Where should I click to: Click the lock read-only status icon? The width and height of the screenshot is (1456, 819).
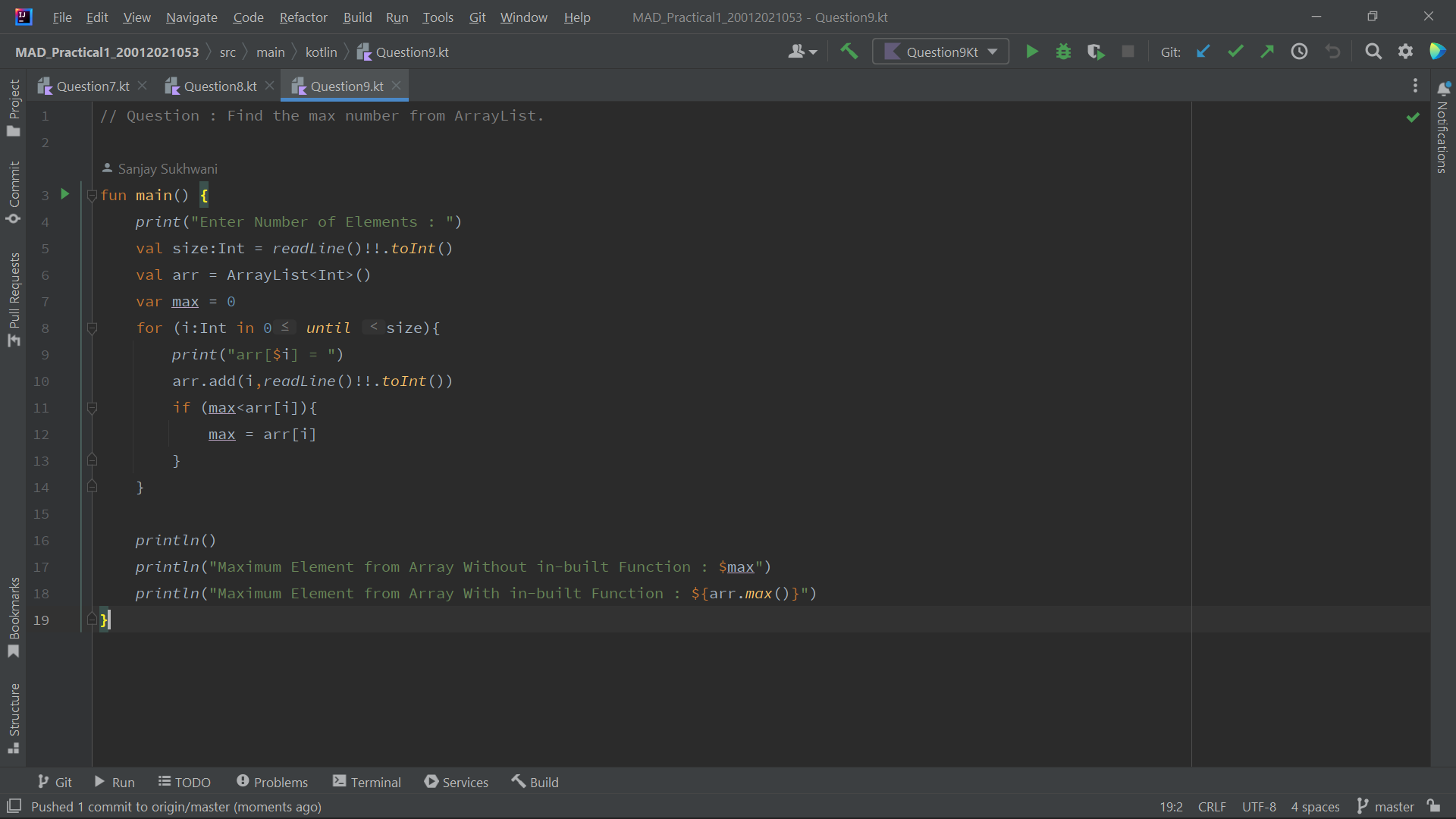click(1433, 806)
